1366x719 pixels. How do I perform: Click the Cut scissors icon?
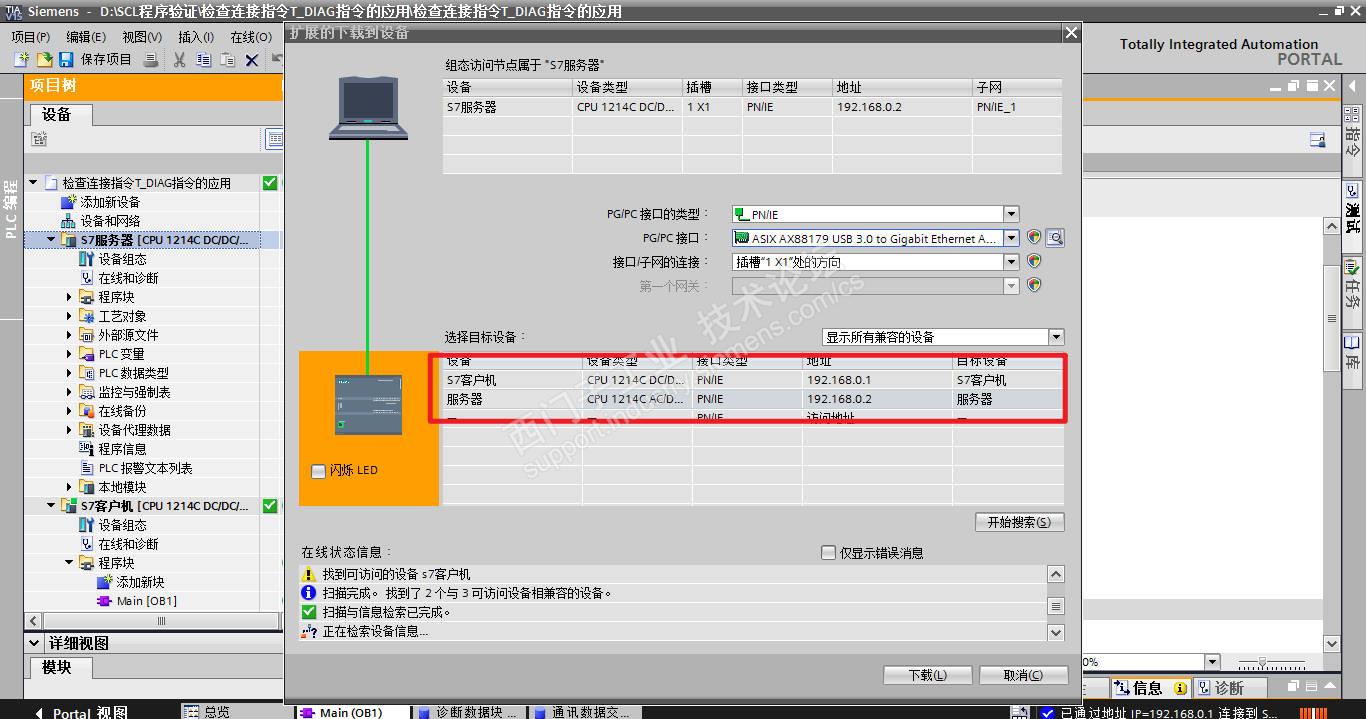[179, 60]
